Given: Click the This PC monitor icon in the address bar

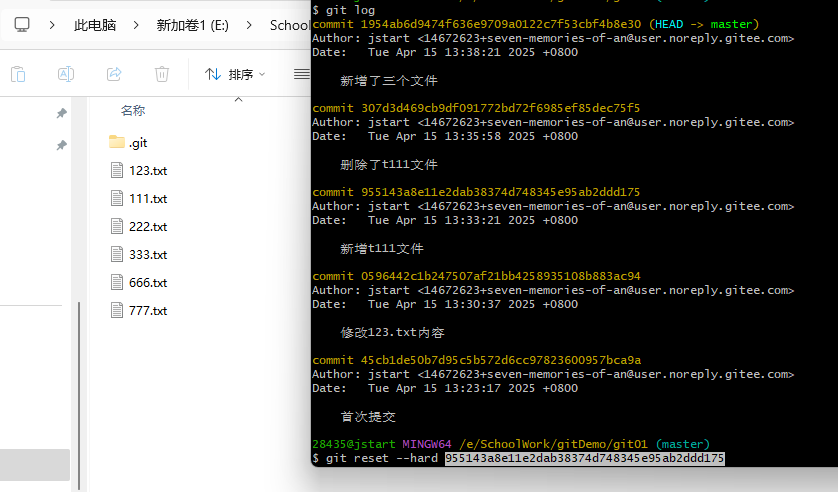Looking at the screenshot, I should click(x=22, y=25).
